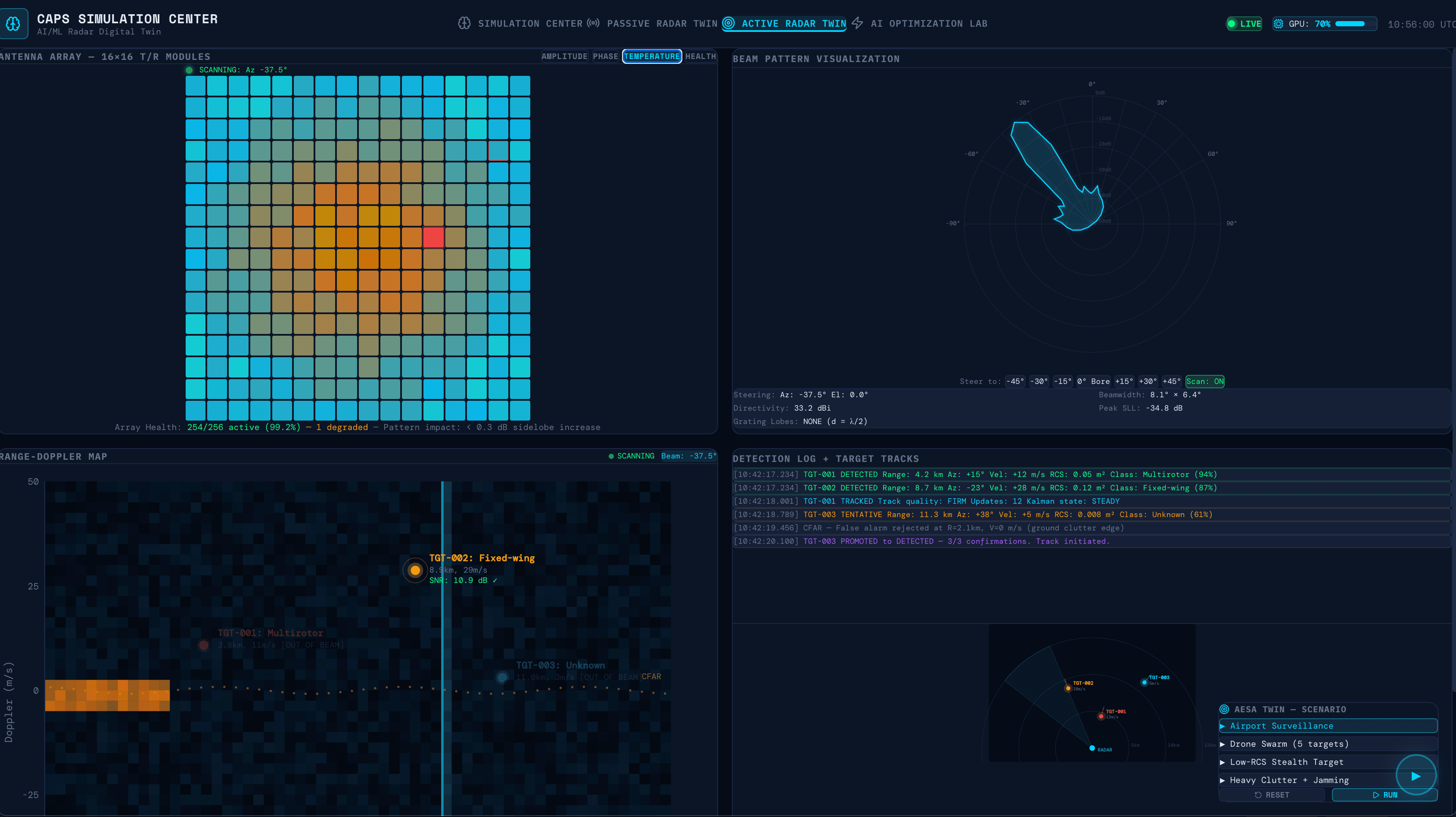Click the CAPS brain logo icon
The image size is (1456, 817).
14,23
